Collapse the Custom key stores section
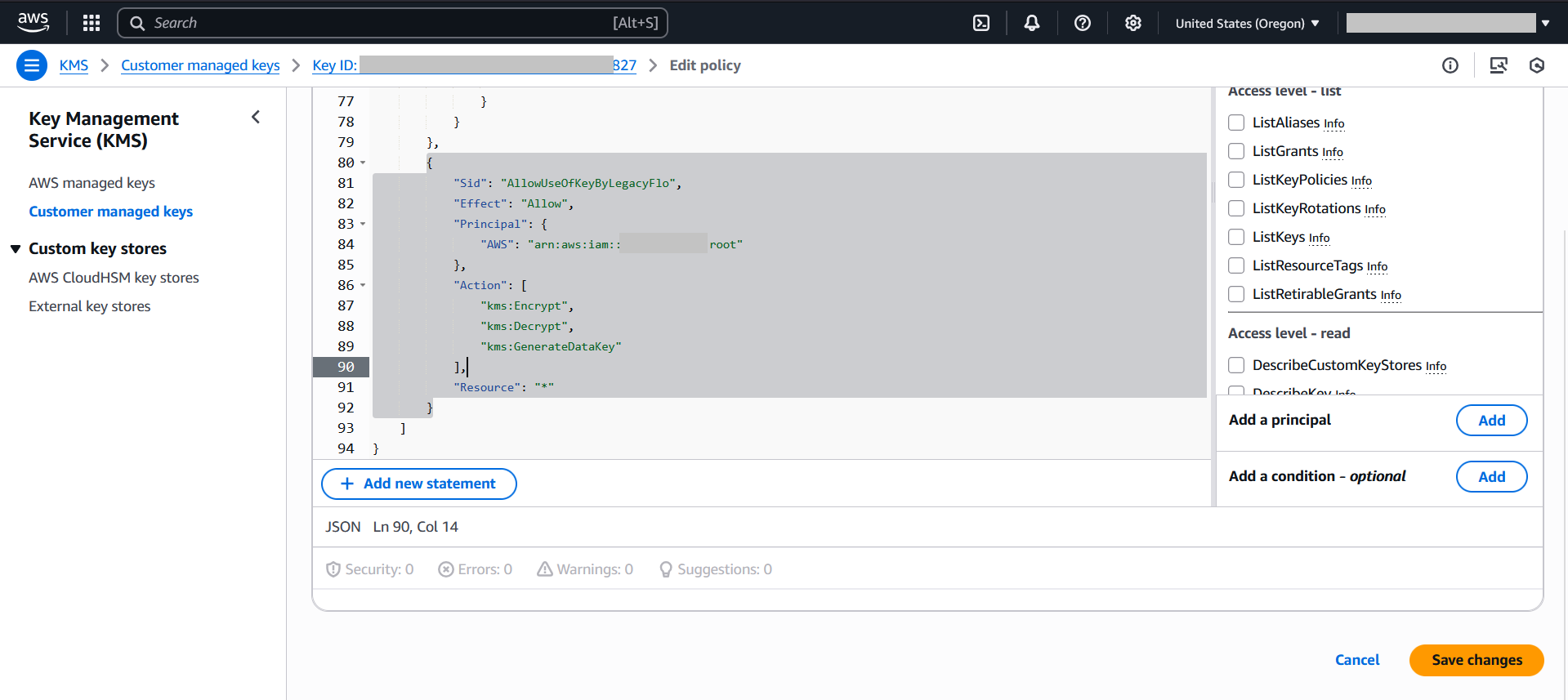1568x700 pixels. coord(15,248)
